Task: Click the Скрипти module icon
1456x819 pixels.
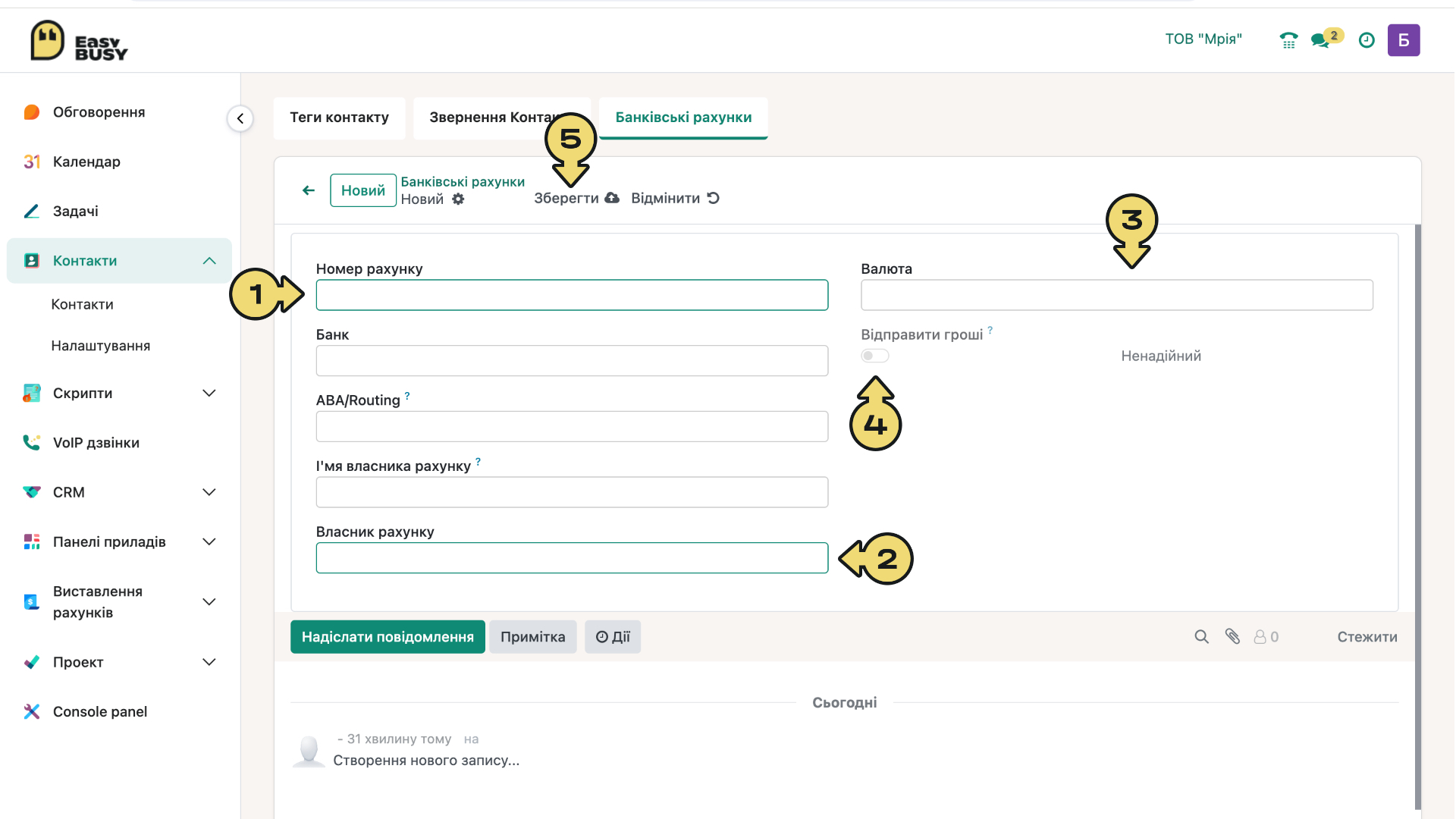Action: coord(32,393)
